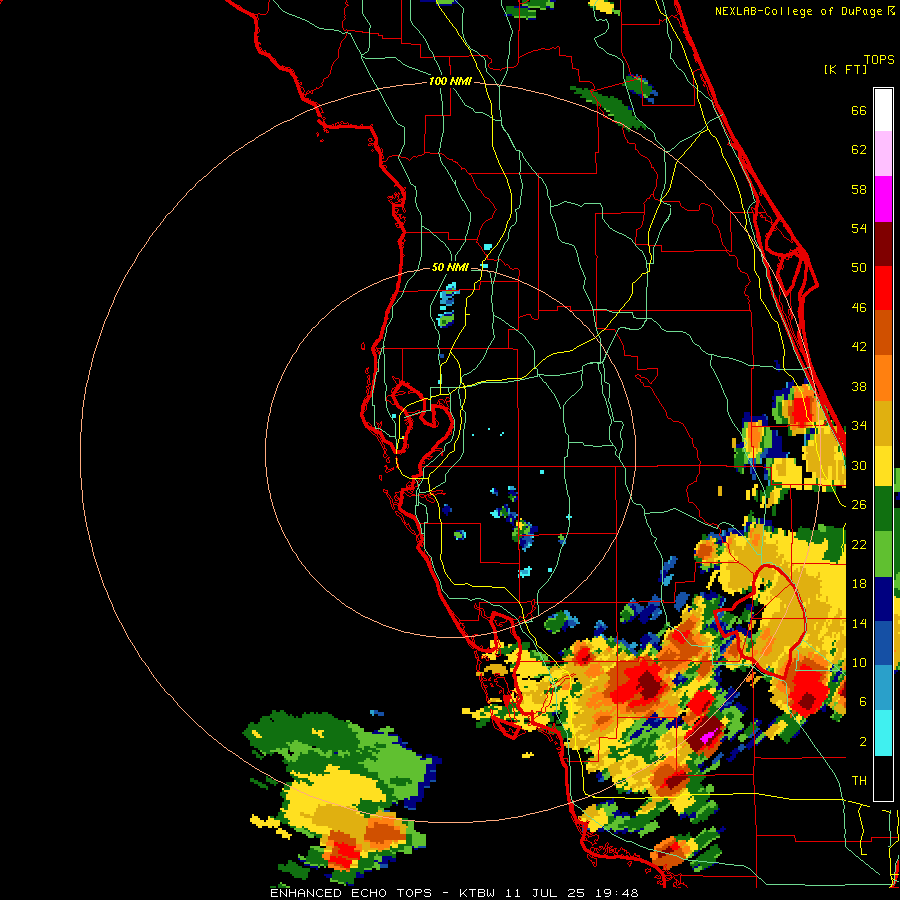The image size is (900, 900).
Task: Click the [K FT] units label
Action: (x=845, y=69)
